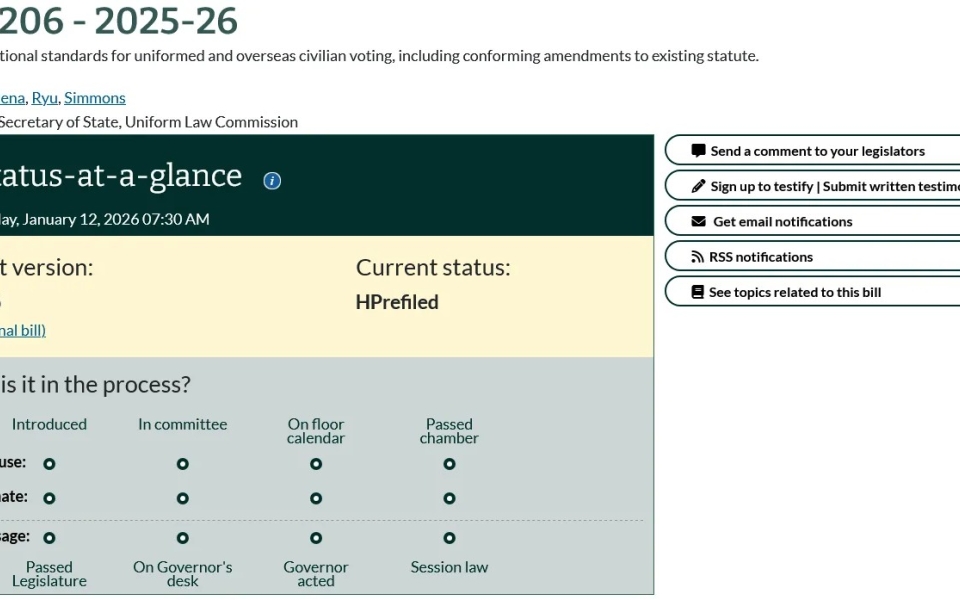Click House On floor calendar status dot

pos(316,464)
